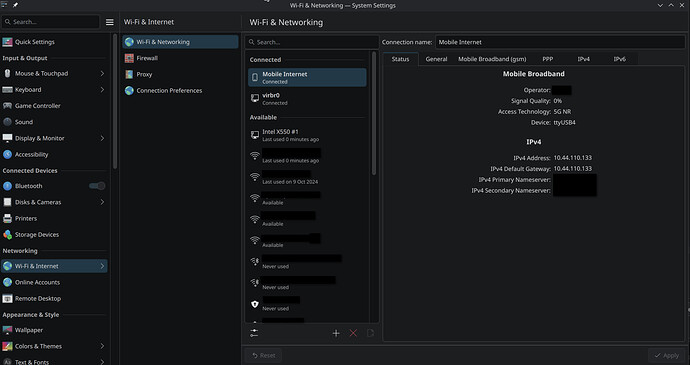
Task: Click Signal Quality value 0%
Action: (558, 101)
